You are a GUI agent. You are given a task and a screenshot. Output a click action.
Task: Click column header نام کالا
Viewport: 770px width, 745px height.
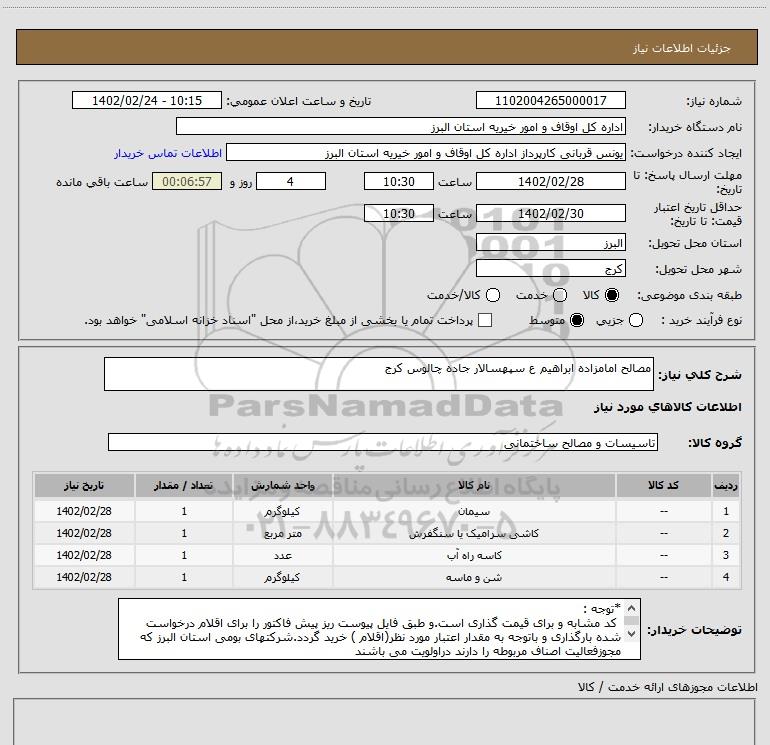click(474, 485)
